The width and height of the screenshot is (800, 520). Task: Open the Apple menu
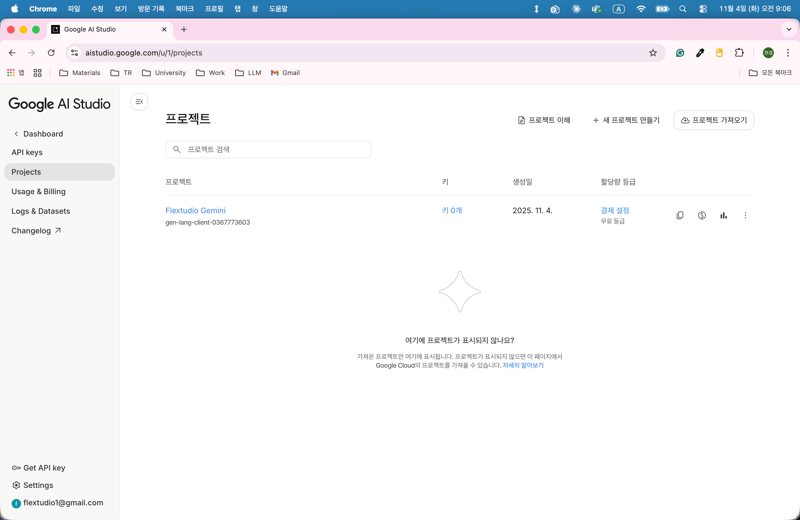click(14, 9)
